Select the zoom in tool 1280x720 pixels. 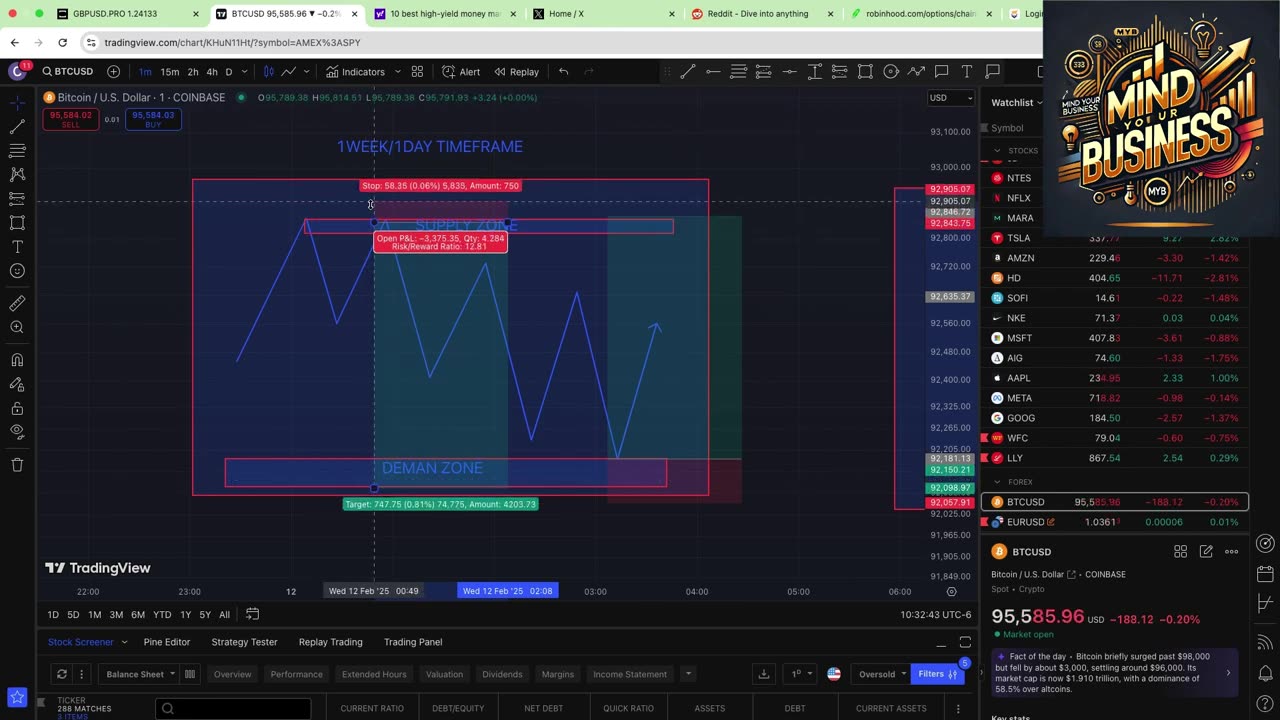click(17, 327)
